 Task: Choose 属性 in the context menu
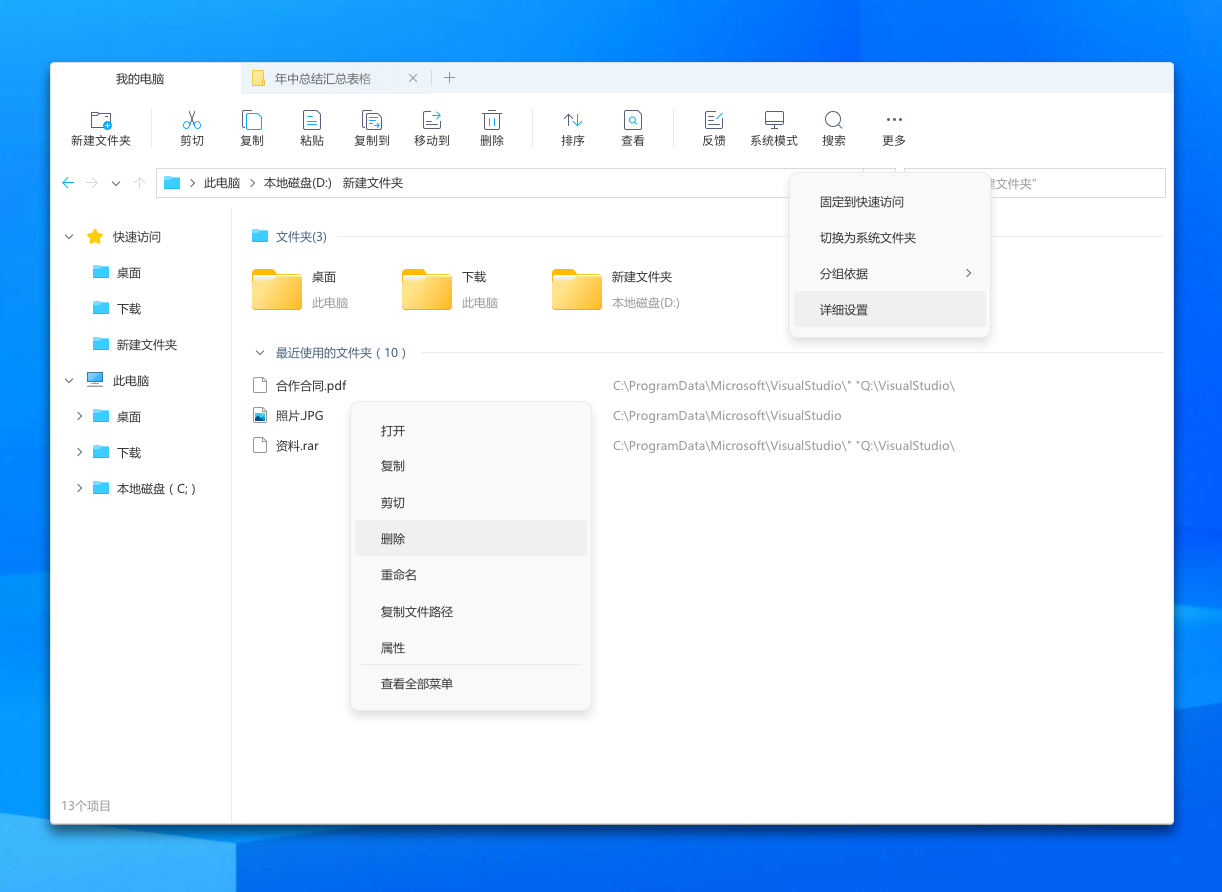point(471,647)
